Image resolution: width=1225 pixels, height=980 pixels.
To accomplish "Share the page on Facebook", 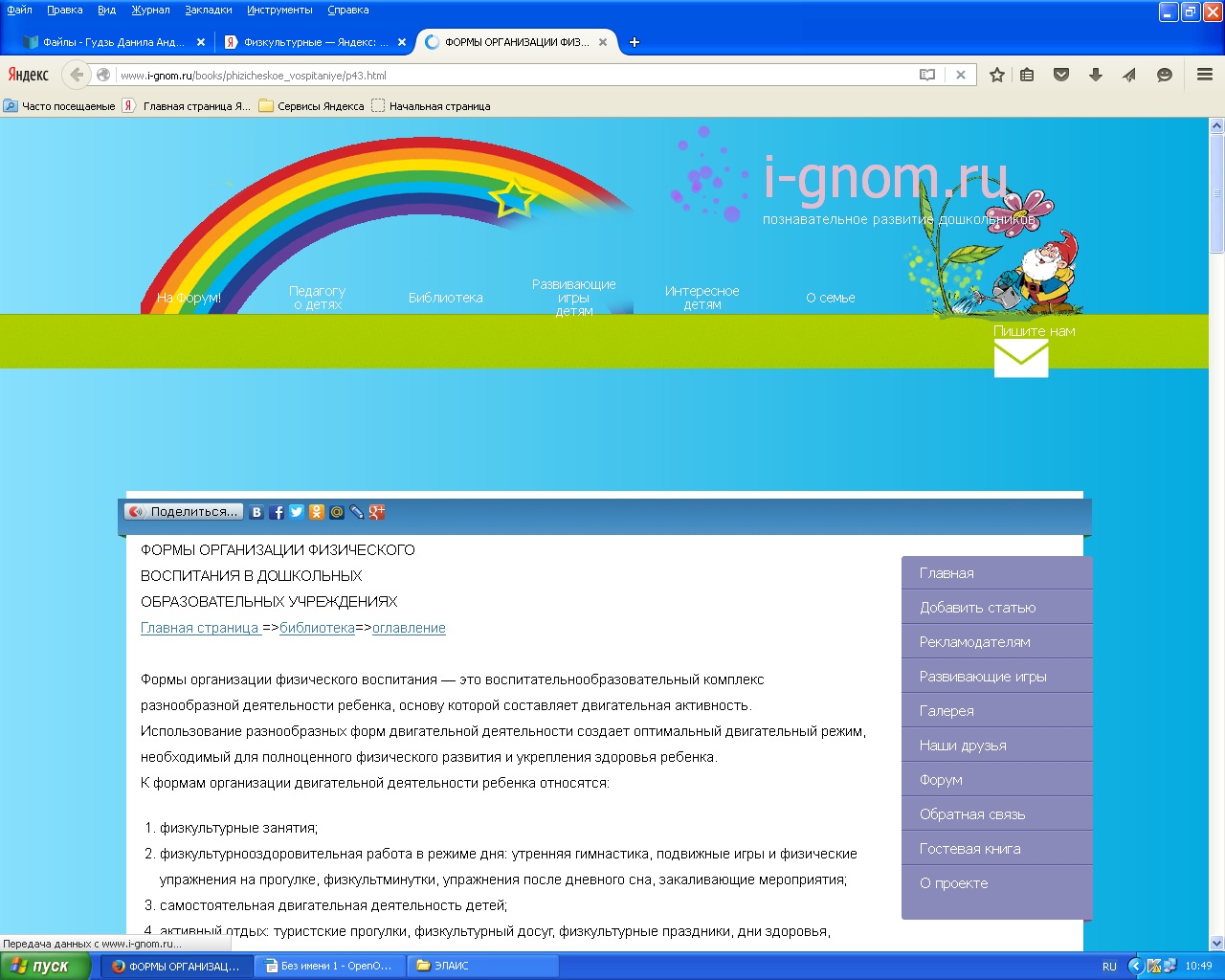I will tap(277, 512).
